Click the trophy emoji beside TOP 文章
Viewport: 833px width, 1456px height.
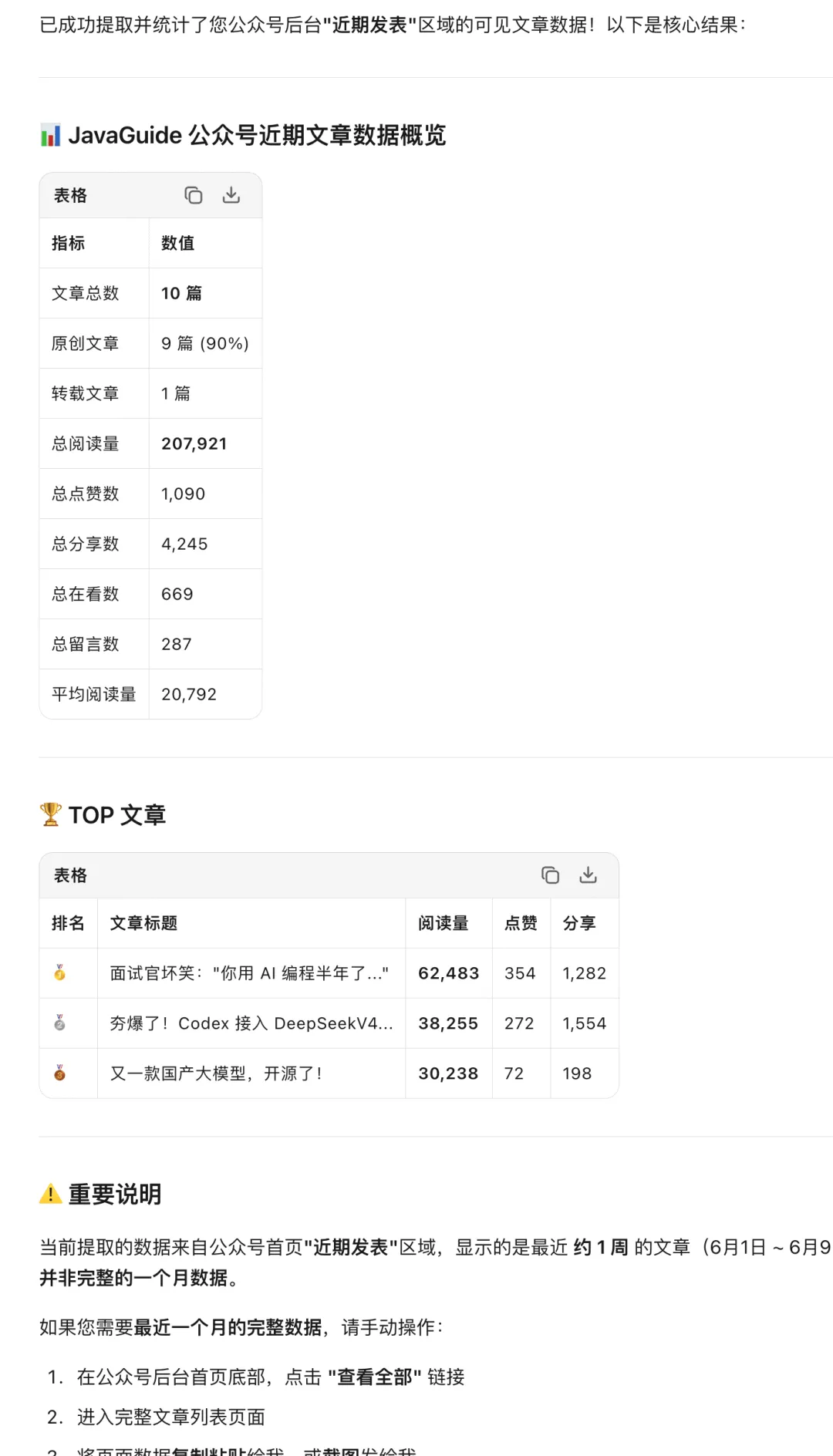[50, 814]
